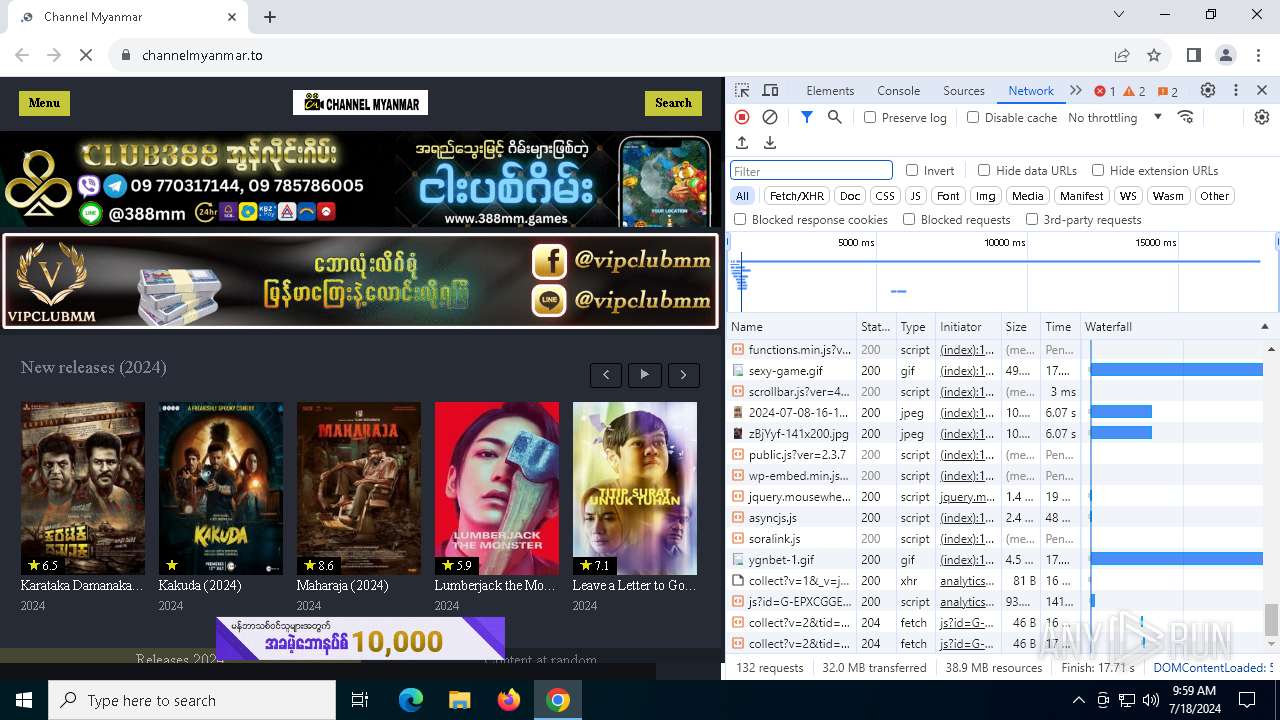The width and height of the screenshot is (1280, 720).
Task: Share this page icon in address bar
Action: (1122, 55)
